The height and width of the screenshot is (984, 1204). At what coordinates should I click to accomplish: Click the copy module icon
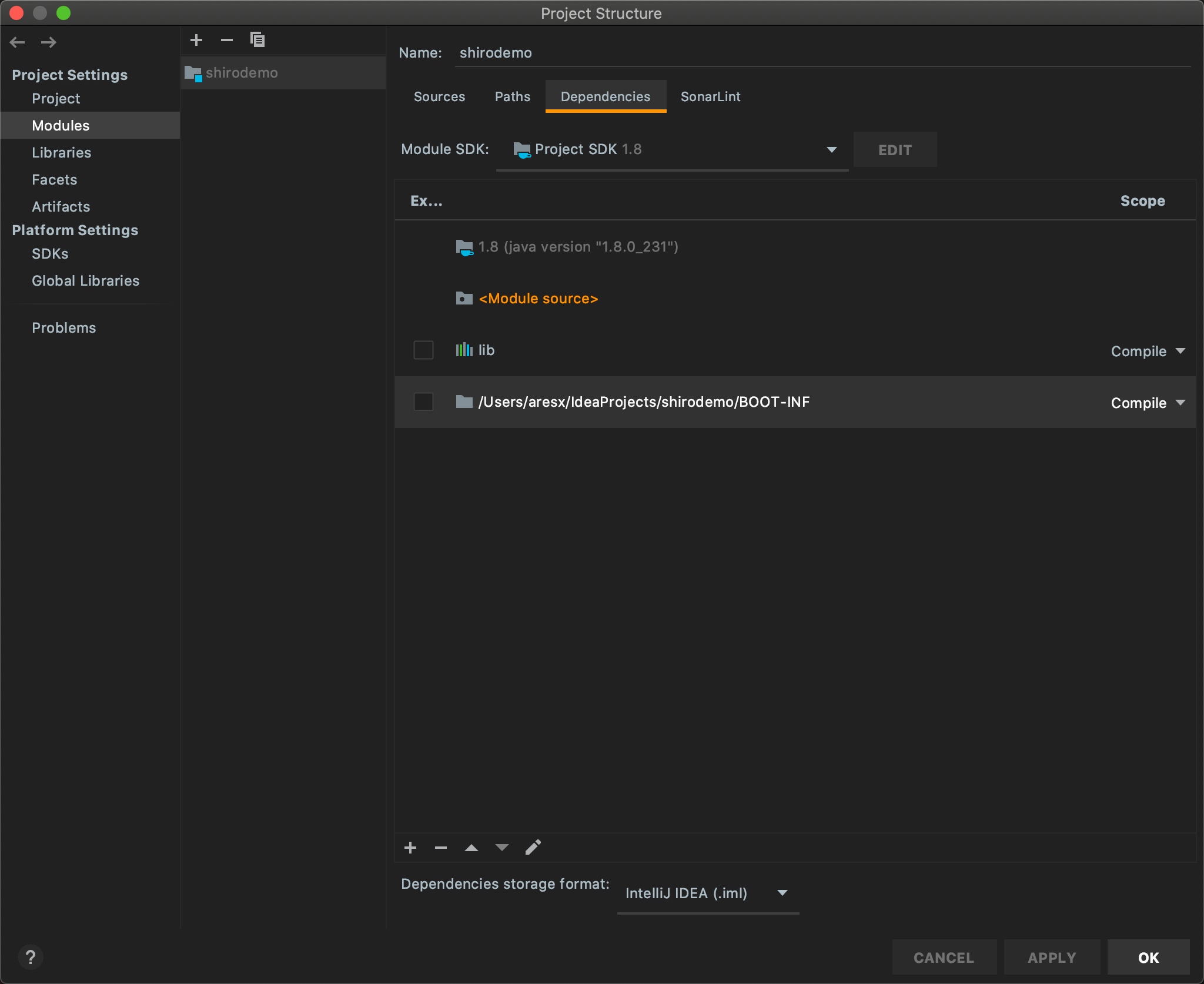coord(257,40)
